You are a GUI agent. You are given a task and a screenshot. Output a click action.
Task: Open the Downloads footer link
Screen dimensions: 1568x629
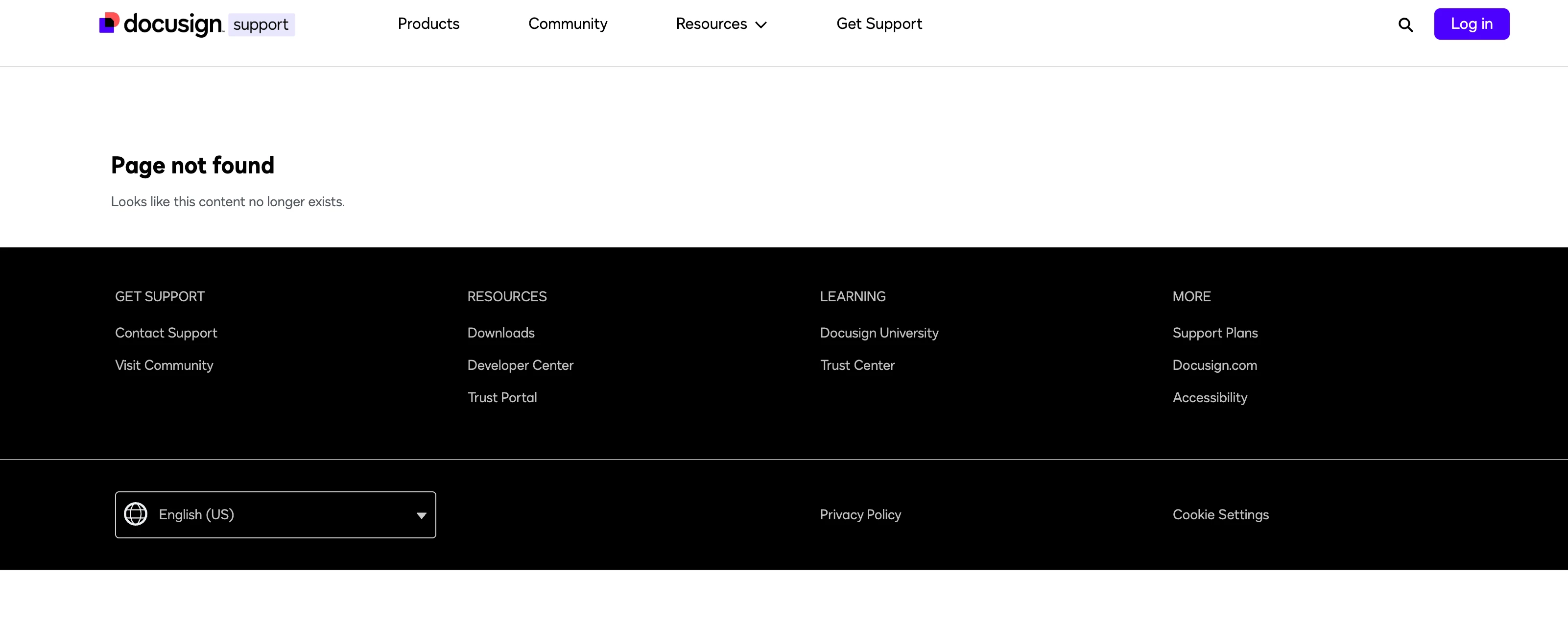[x=501, y=333]
